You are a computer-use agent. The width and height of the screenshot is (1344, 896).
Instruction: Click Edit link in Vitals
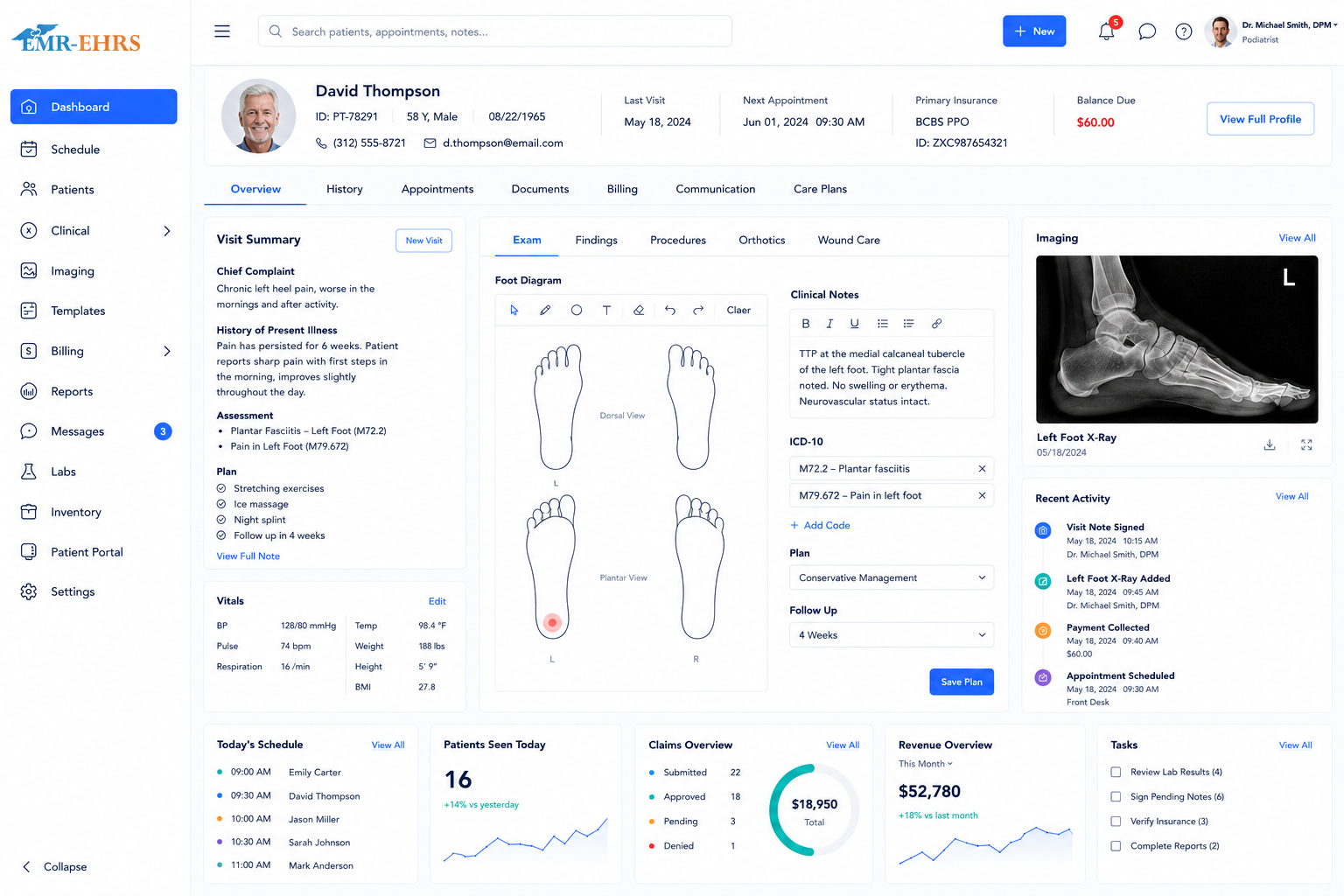point(437,601)
